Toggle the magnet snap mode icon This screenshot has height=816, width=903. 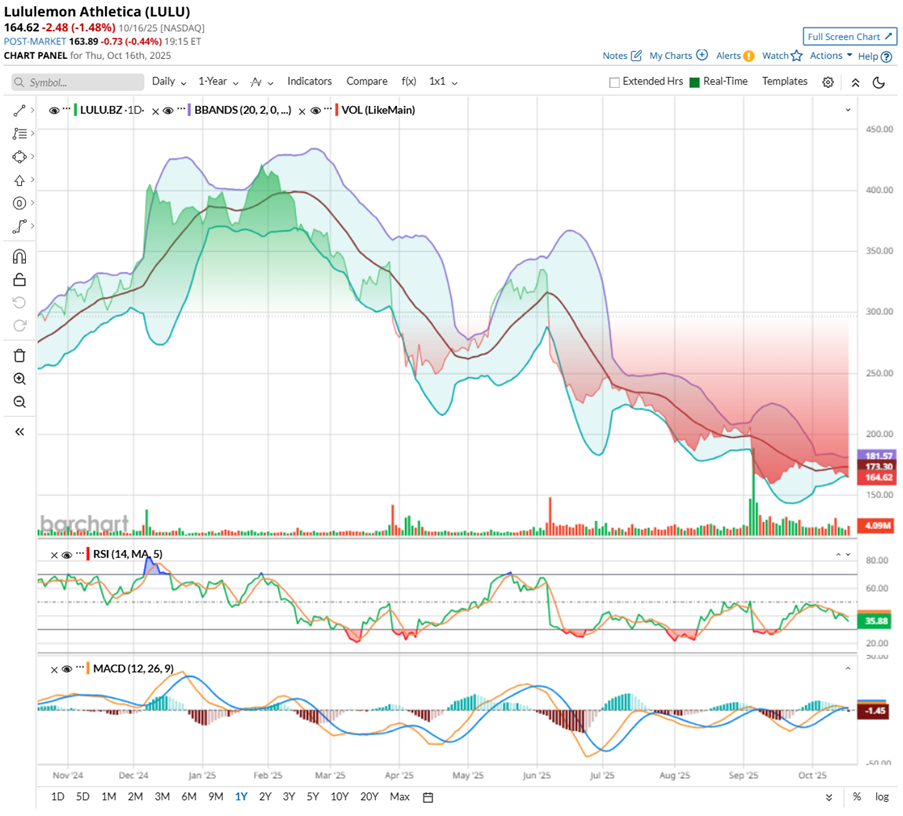19,256
